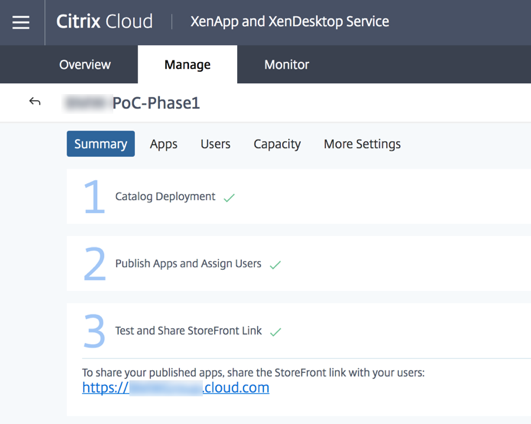Switch to the Overview tab
This screenshot has width=531, height=424.
tap(85, 64)
